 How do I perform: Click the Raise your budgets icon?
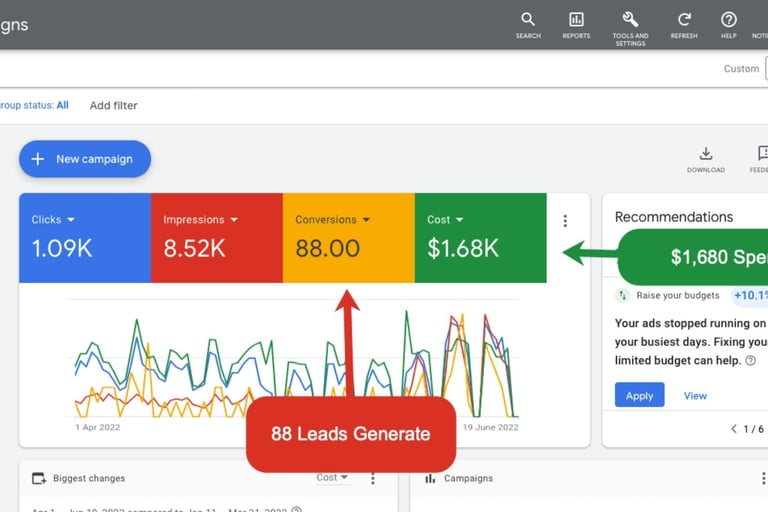coord(623,295)
